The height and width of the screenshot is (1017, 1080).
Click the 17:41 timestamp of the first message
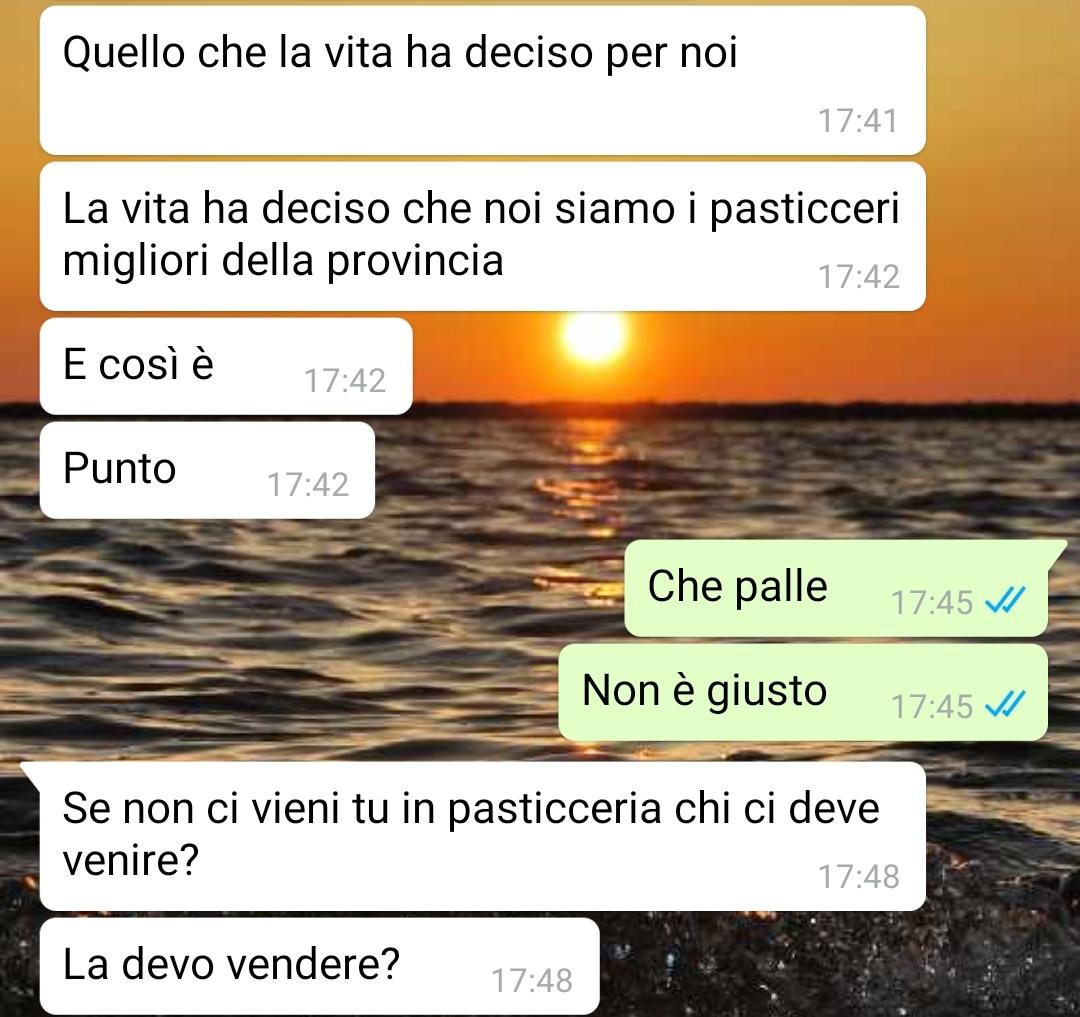point(858,121)
